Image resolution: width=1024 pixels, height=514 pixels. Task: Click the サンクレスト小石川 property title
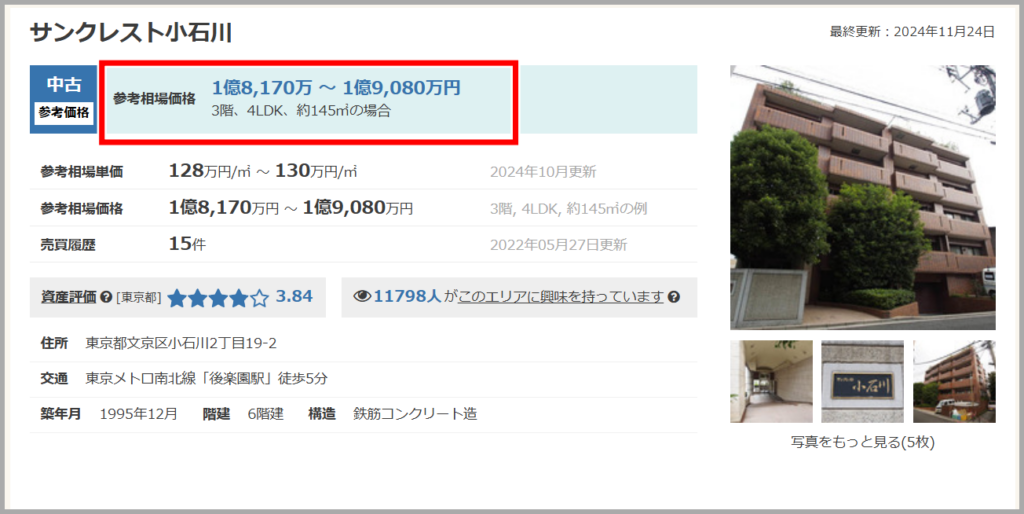[131, 33]
